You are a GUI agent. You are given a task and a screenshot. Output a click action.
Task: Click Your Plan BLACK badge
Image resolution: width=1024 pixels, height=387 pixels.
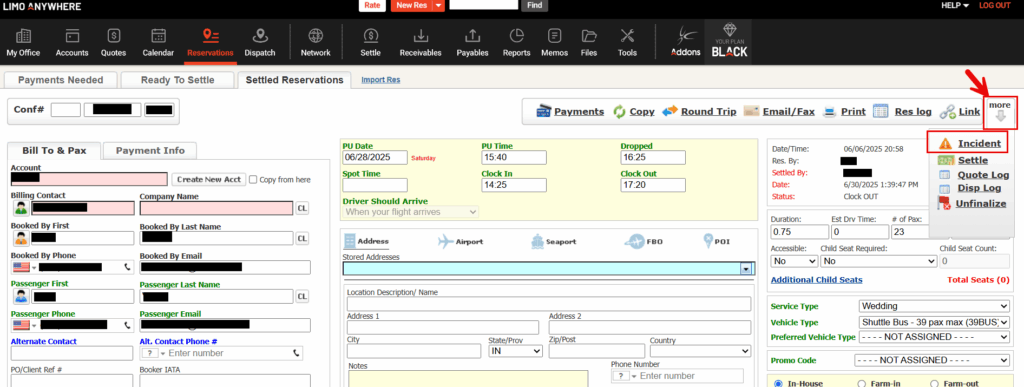pos(729,42)
